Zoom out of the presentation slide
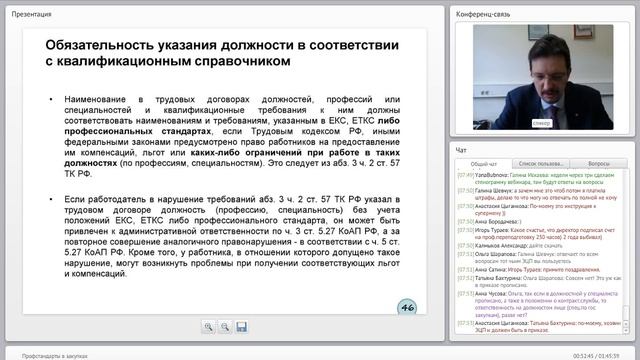Viewport: 640px width, 360px height. click(224, 327)
